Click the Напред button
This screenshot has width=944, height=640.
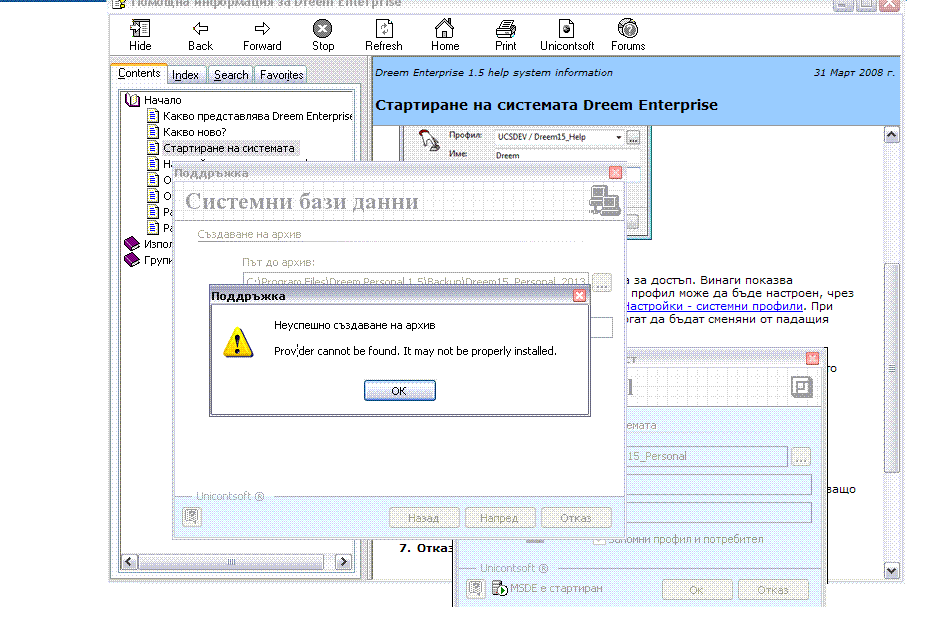tap(499, 518)
